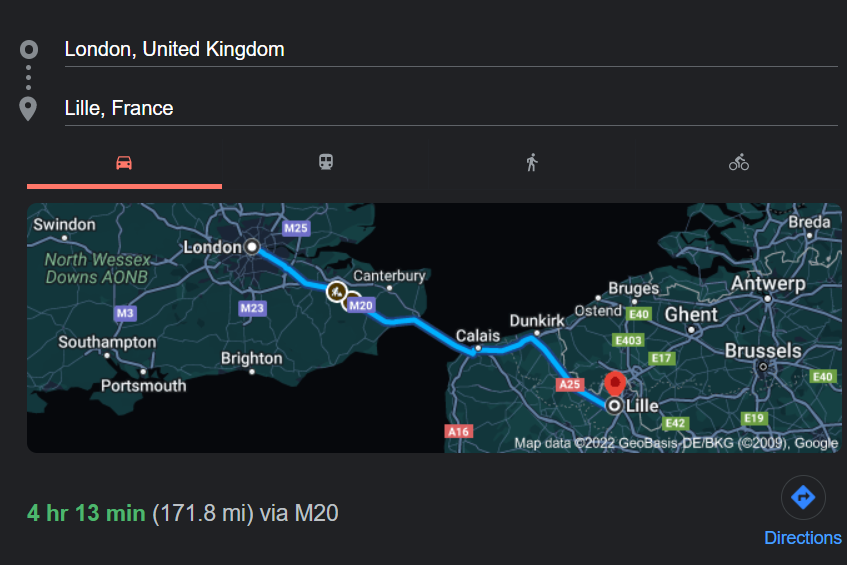Click the London start point on map
The width and height of the screenshot is (847, 565).
click(252, 246)
